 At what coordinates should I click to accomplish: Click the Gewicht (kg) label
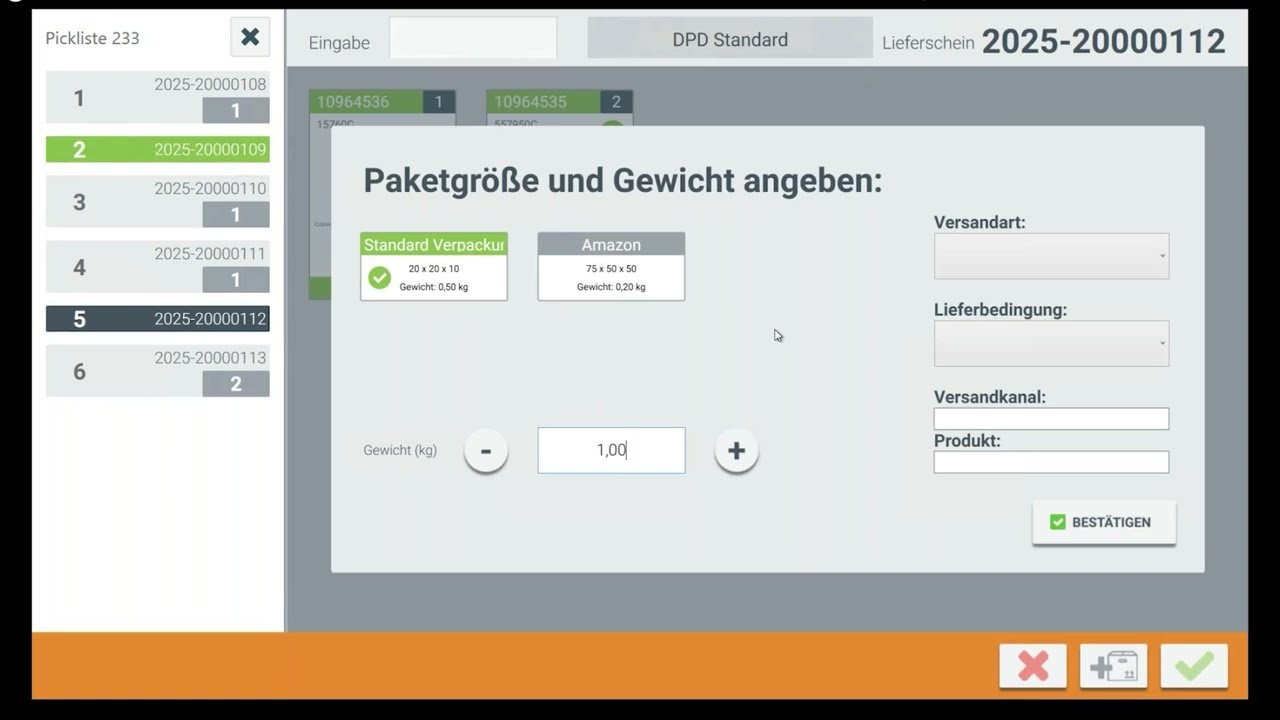click(x=400, y=450)
